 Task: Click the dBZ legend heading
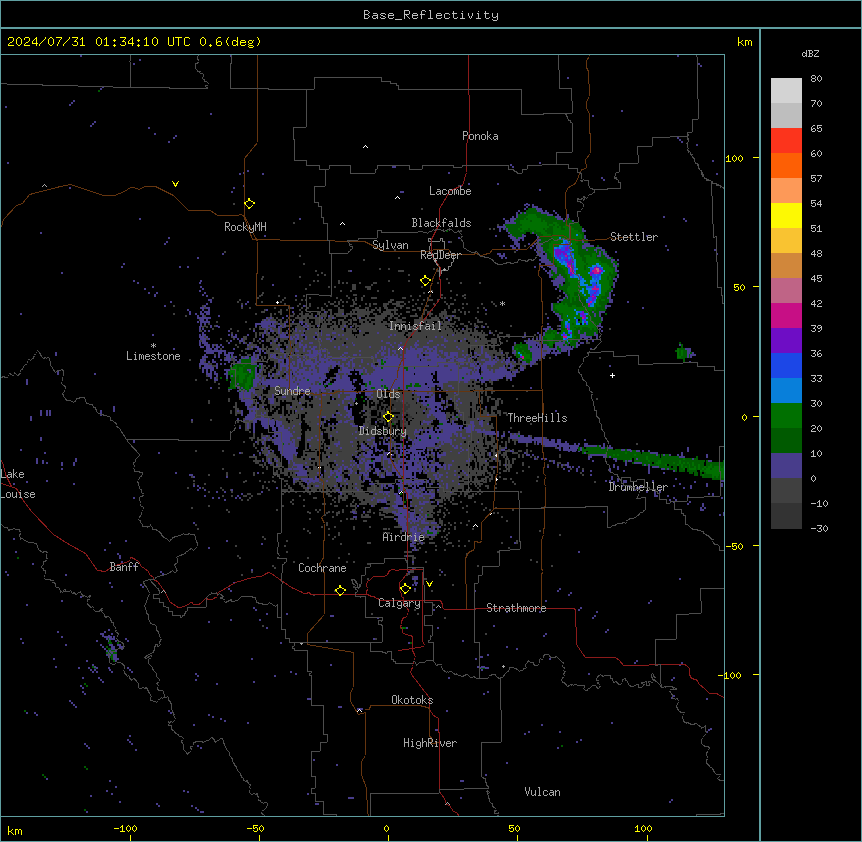810,53
